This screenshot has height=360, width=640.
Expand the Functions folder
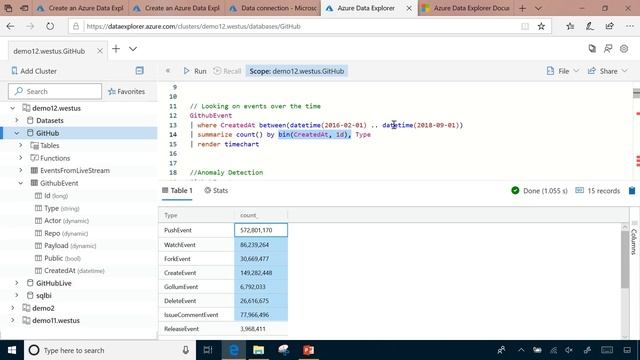tap(21, 158)
